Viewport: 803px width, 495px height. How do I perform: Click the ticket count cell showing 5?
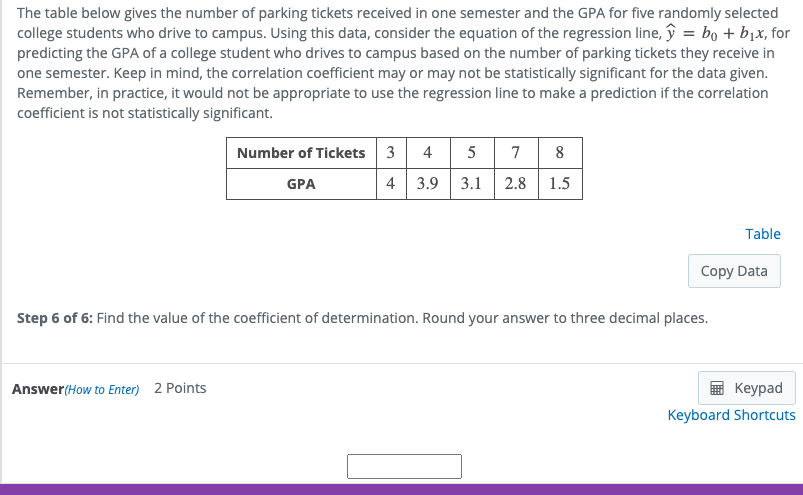tap(472, 153)
